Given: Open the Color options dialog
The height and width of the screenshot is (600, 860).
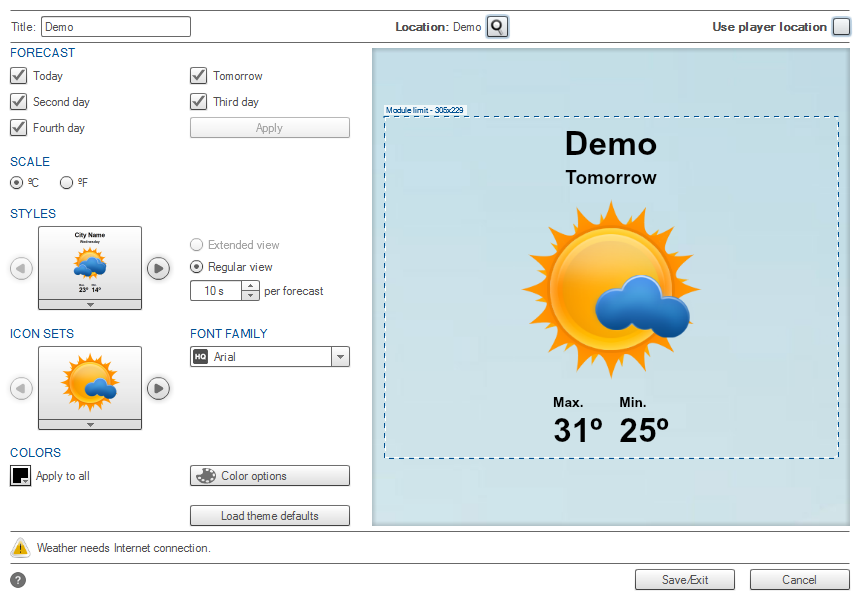Looking at the screenshot, I should [x=270, y=476].
